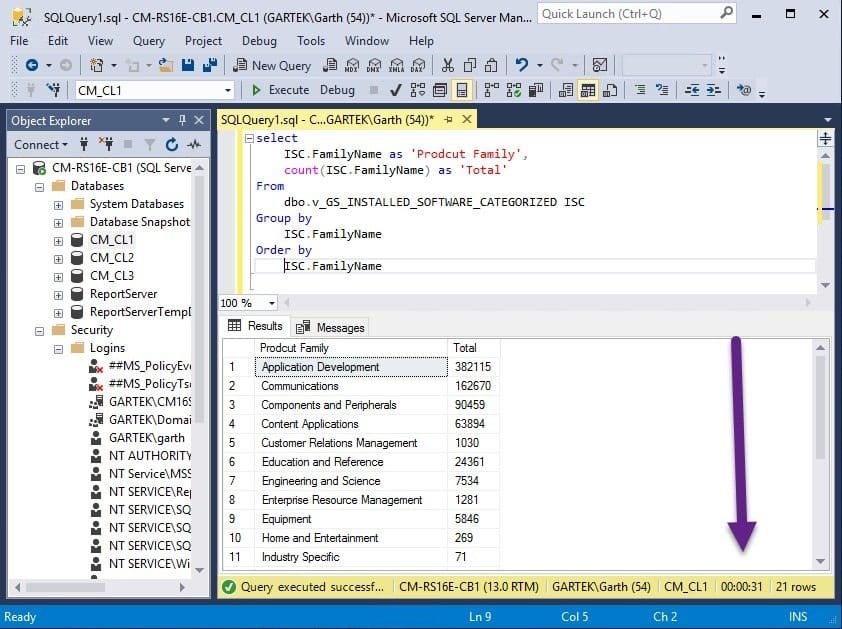The image size is (842, 629).
Task: Click the Paste clipboard icon
Action: [x=491, y=66]
